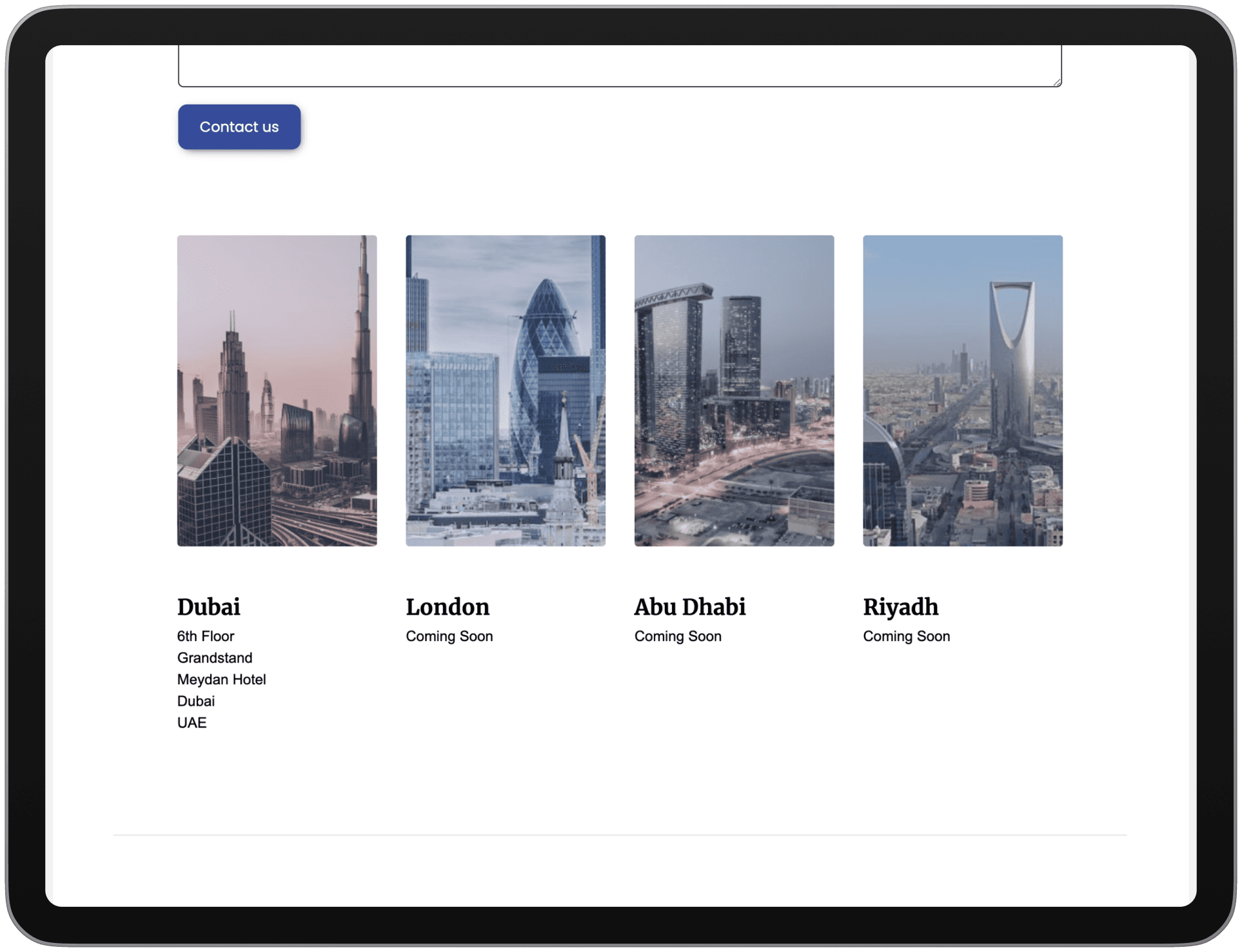Click Coming Soon text under London
1242x952 pixels.
(x=449, y=637)
